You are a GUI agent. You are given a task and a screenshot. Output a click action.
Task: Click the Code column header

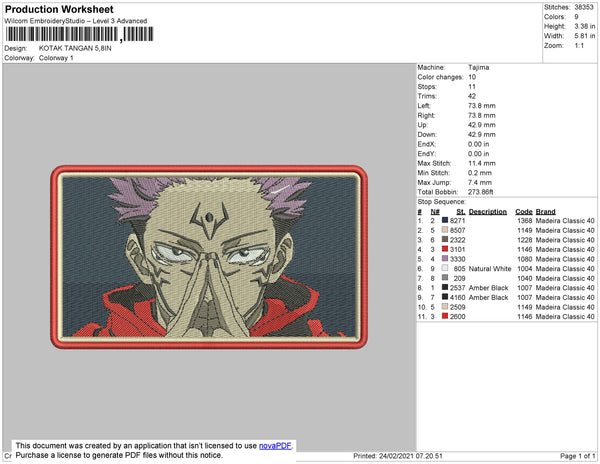coord(524,212)
